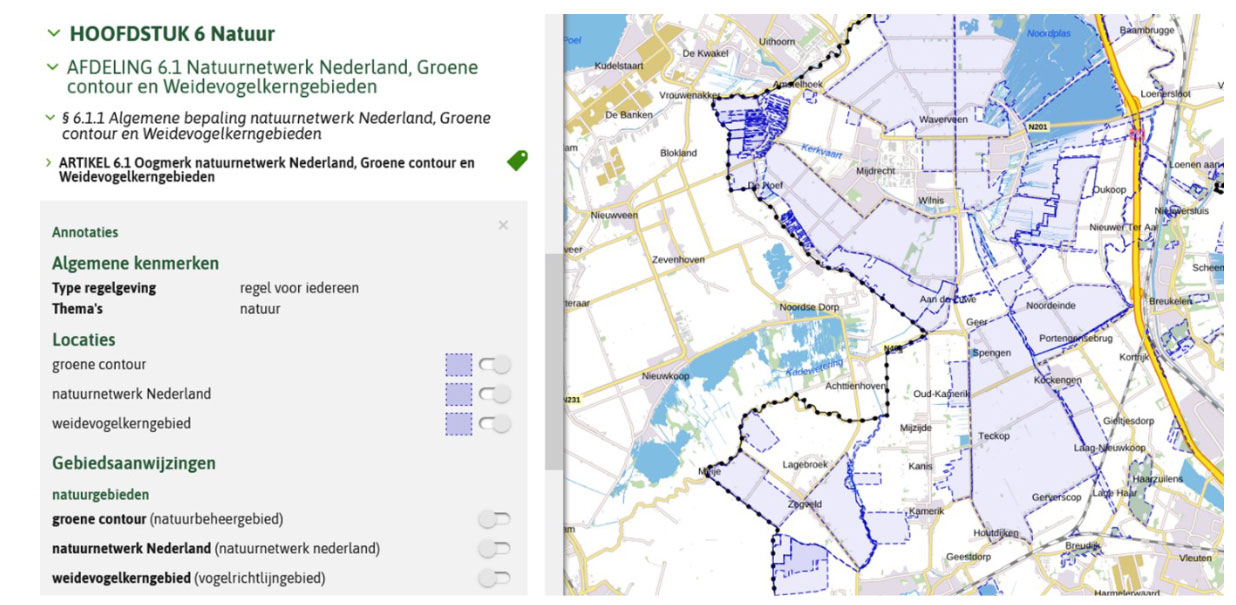Collapse HOOFDSTUK 6 Natuur chevron
This screenshot has width=1236, height=605.
point(53,33)
